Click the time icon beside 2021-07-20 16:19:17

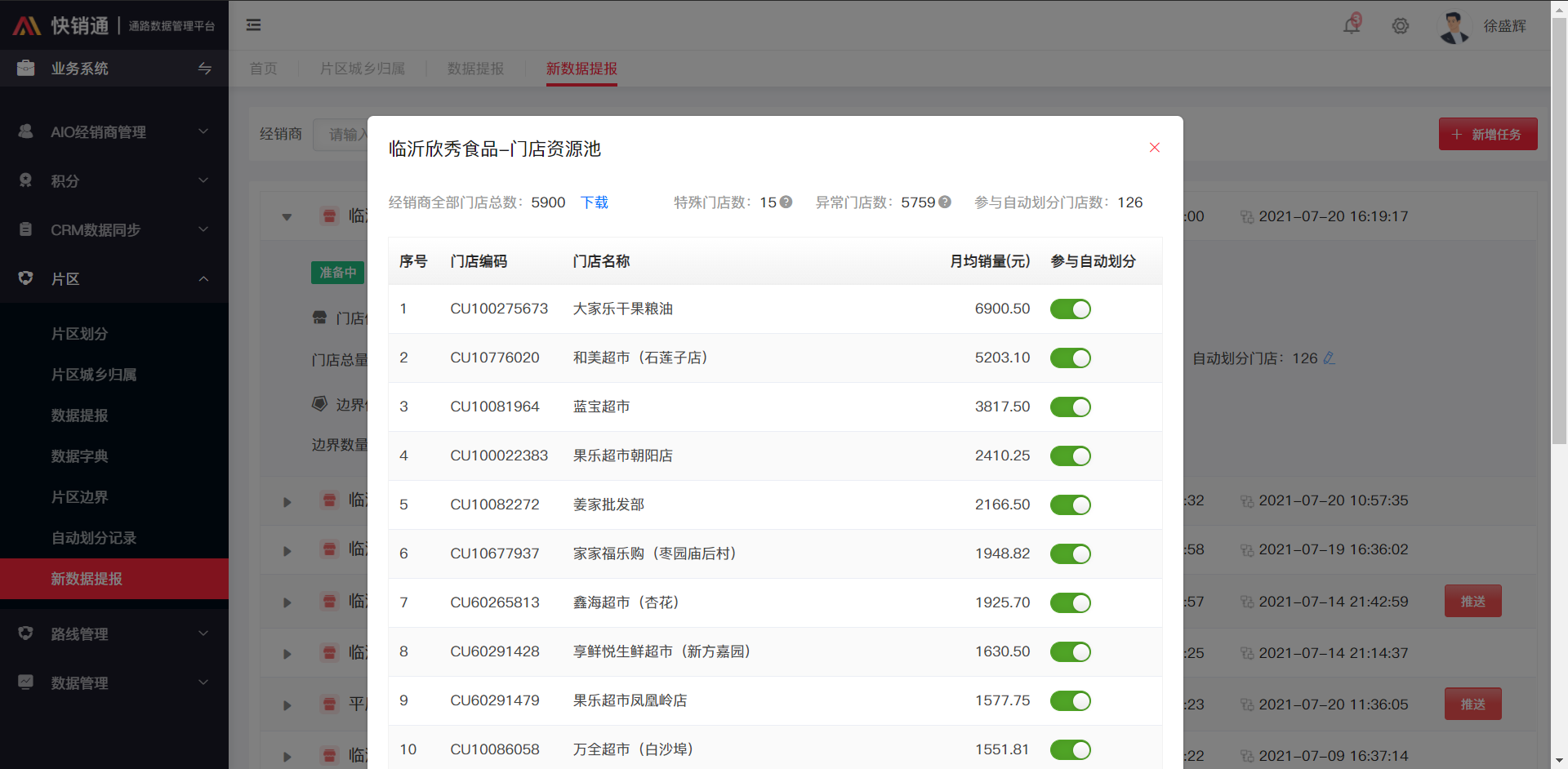[x=1247, y=217]
